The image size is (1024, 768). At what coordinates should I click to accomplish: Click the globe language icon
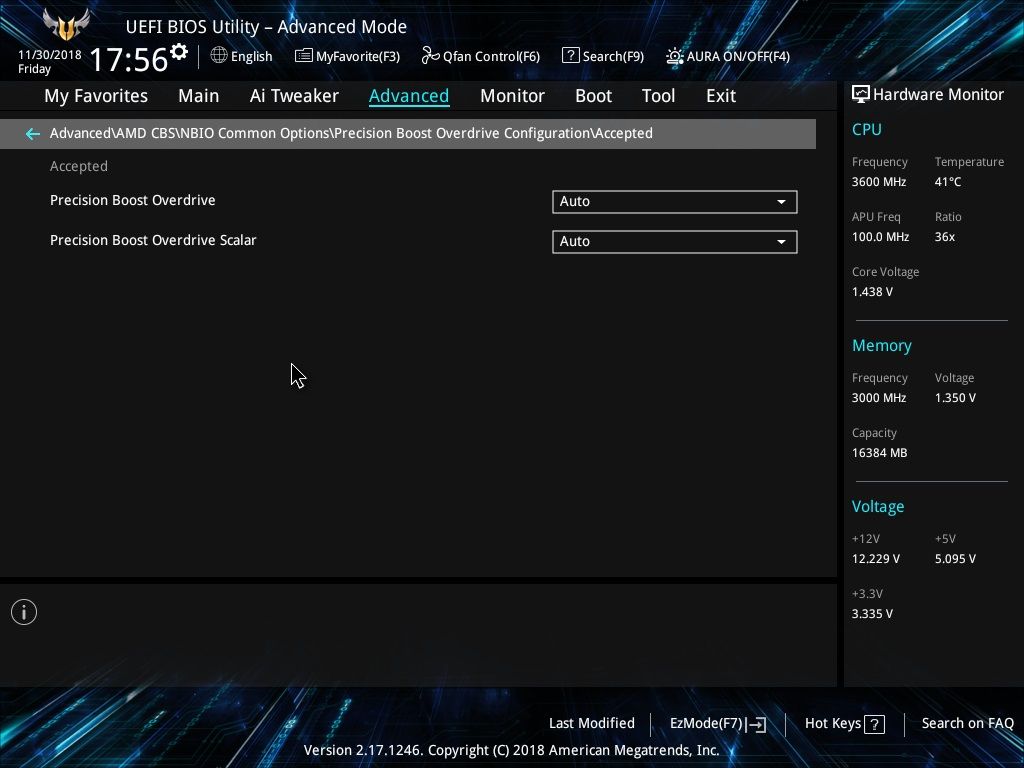219,56
